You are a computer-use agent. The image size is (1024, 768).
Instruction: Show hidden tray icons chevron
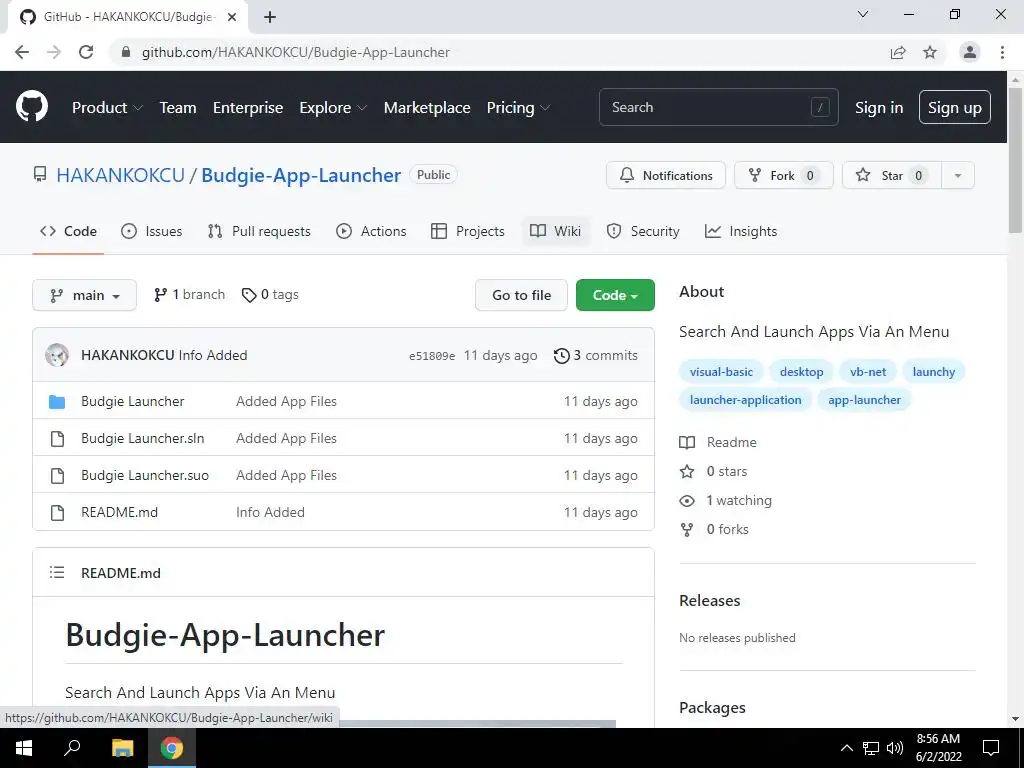point(846,748)
